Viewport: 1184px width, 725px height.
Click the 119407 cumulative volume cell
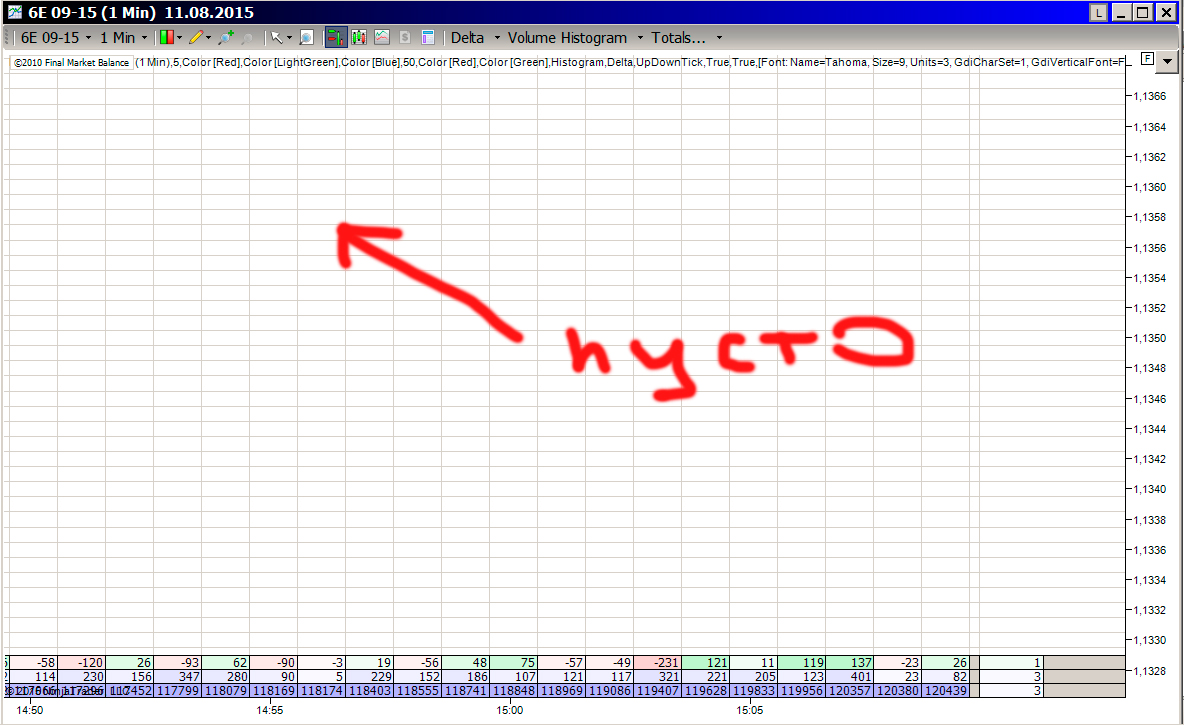(x=657, y=690)
